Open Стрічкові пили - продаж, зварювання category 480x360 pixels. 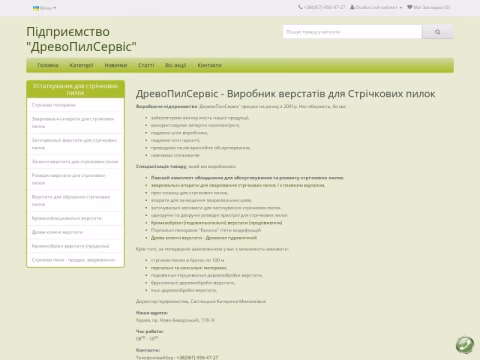pyautogui.click(x=75, y=260)
